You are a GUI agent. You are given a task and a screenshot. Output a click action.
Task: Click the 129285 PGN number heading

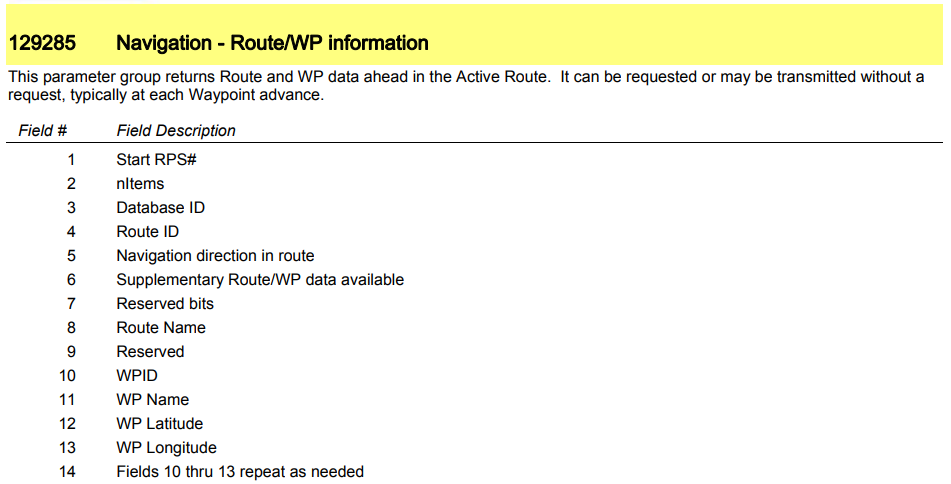click(42, 43)
